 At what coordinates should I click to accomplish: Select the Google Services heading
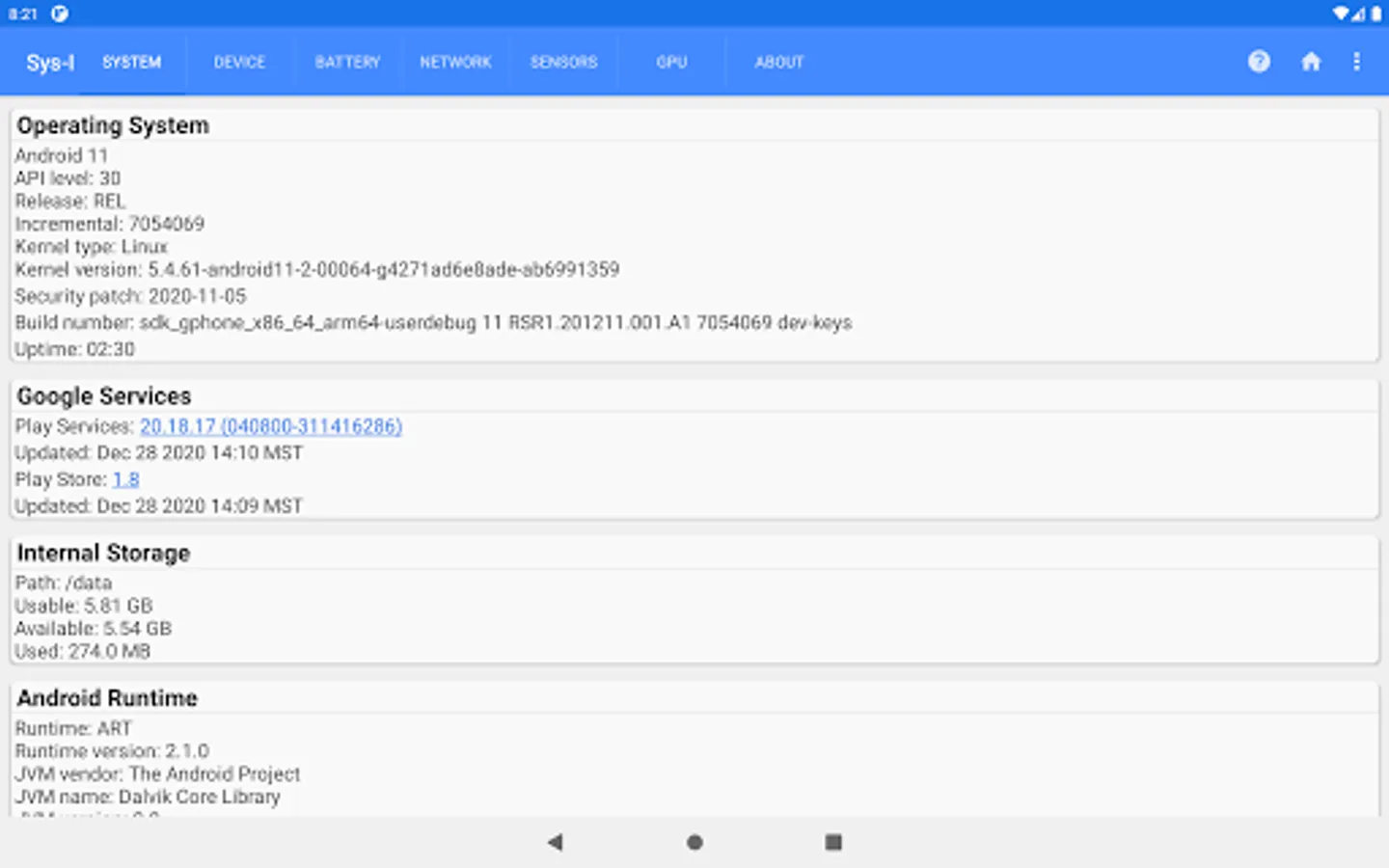click(x=104, y=396)
